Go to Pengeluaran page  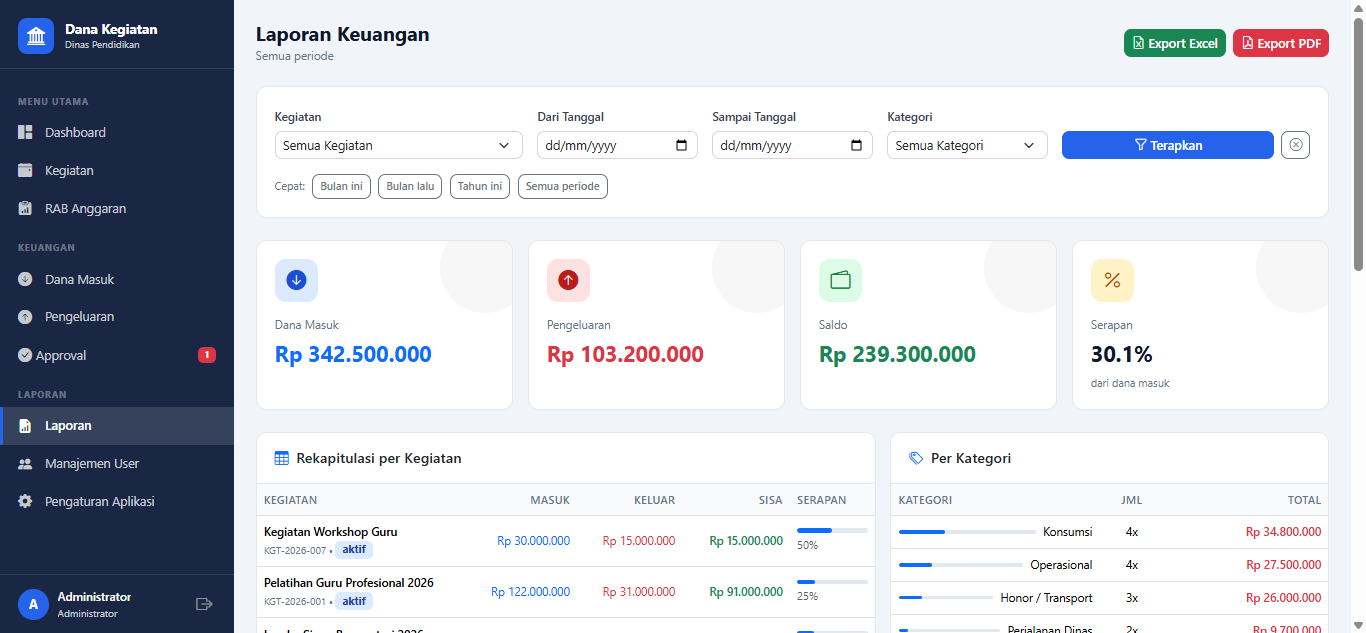(x=117, y=317)
